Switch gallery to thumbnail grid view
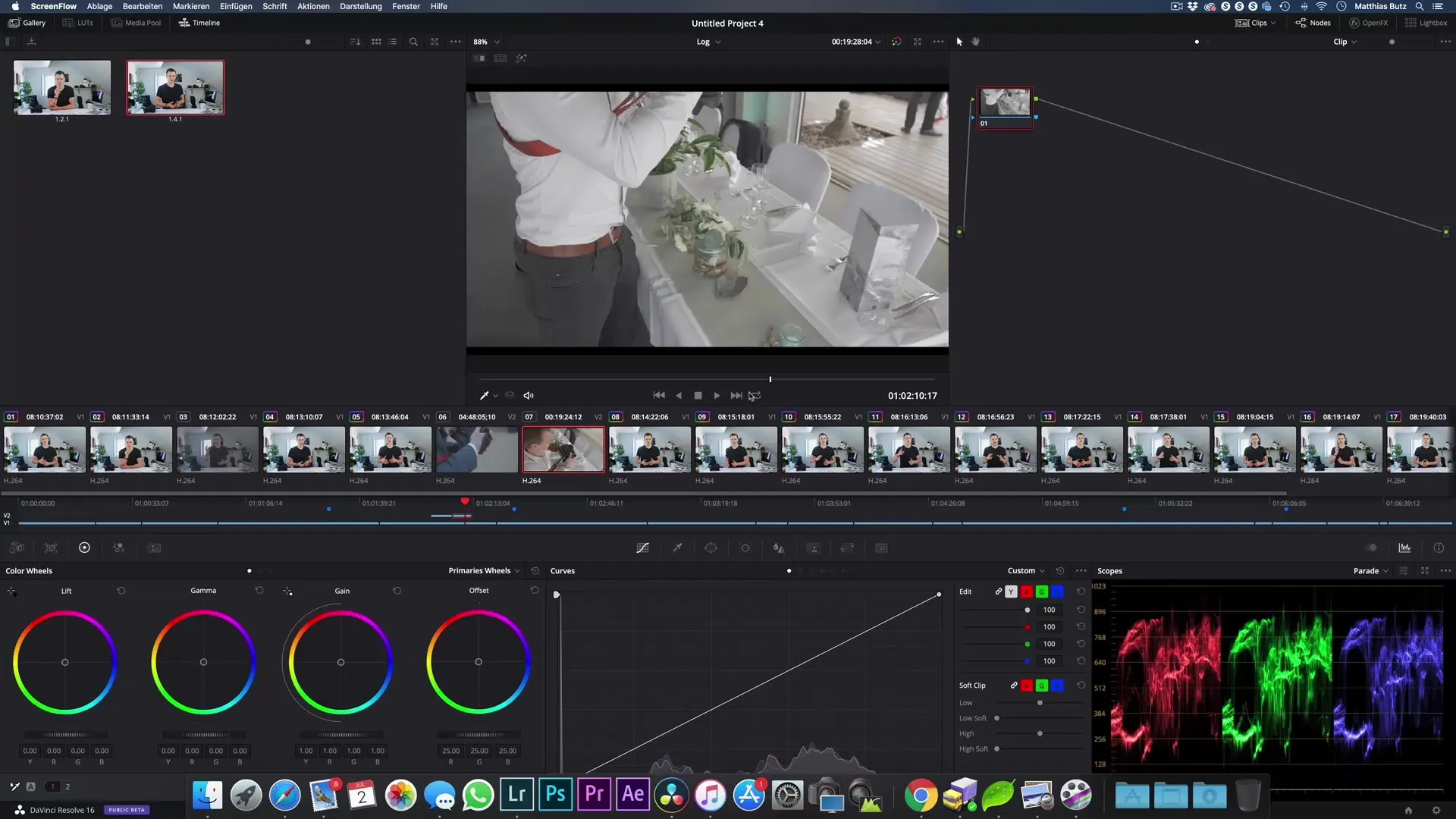 (376, 42)
